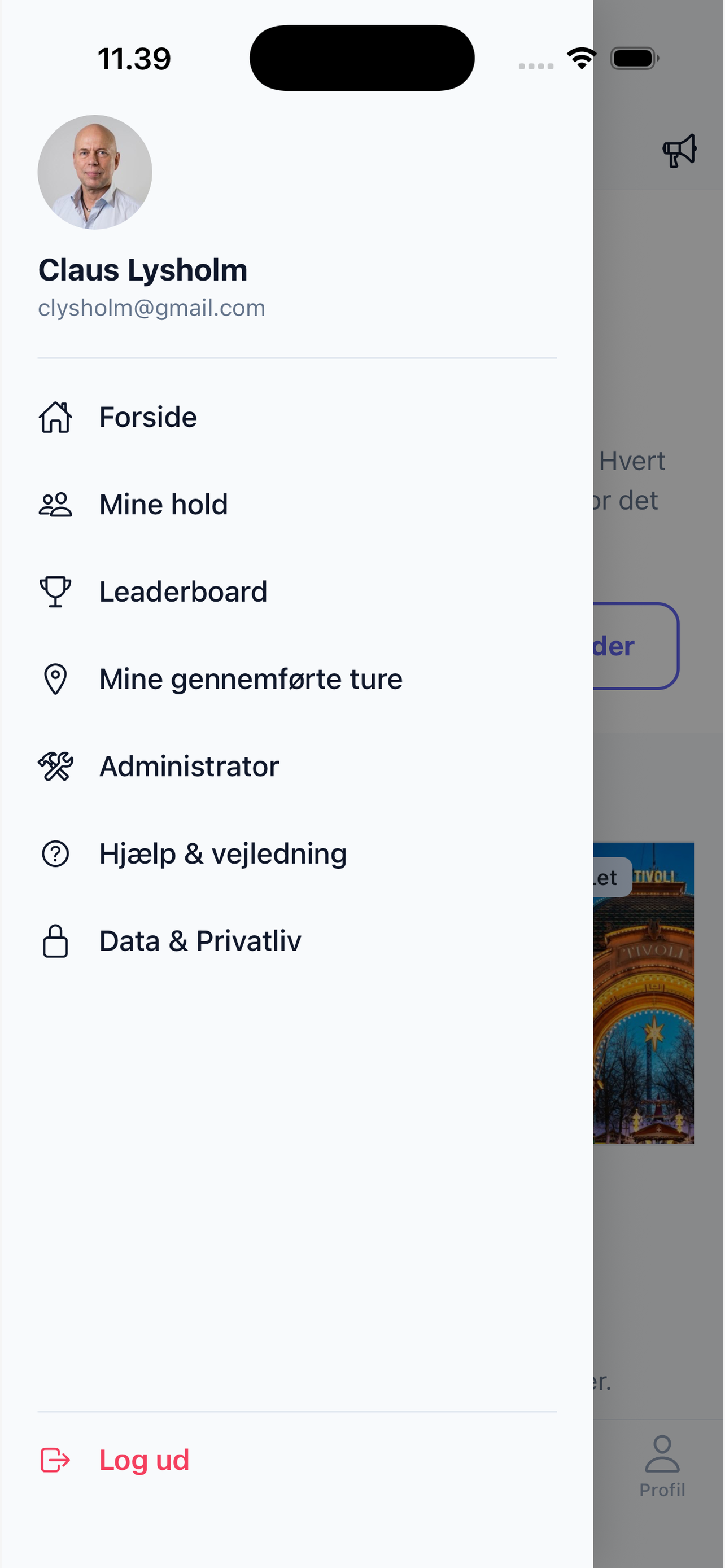
Task: Tap the trophy icon for Leaderboard
Action: coord(55,592)
